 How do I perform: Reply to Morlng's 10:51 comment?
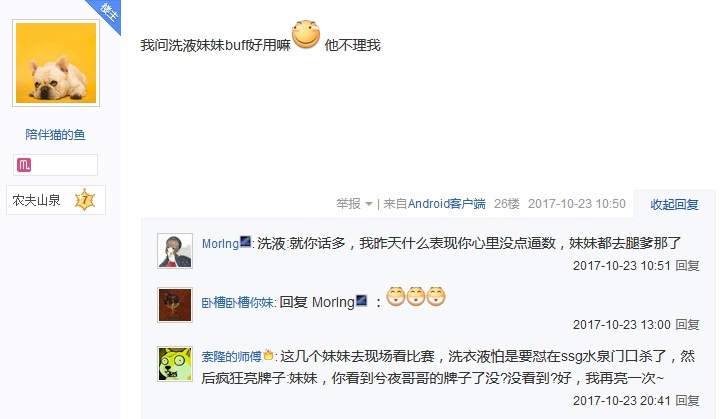[x=687, y=266]
